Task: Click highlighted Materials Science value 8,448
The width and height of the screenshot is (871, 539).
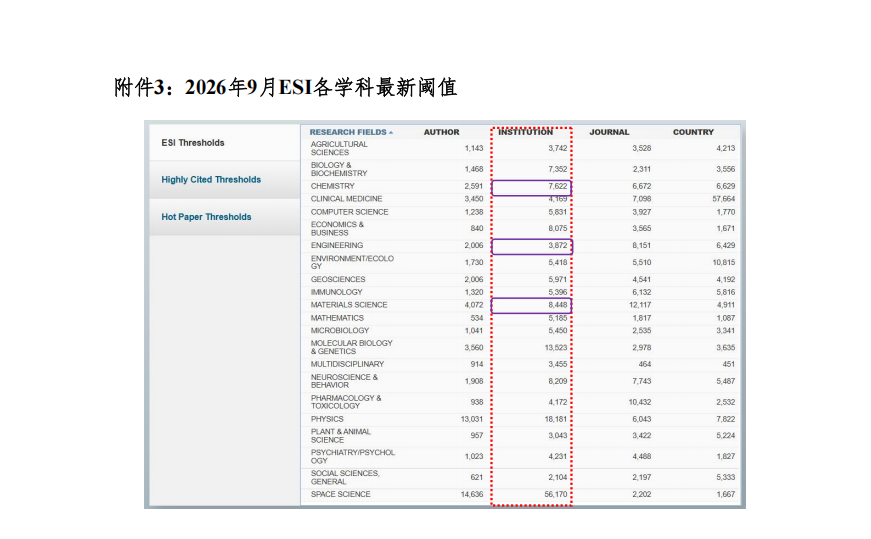Action: point(532,305)
